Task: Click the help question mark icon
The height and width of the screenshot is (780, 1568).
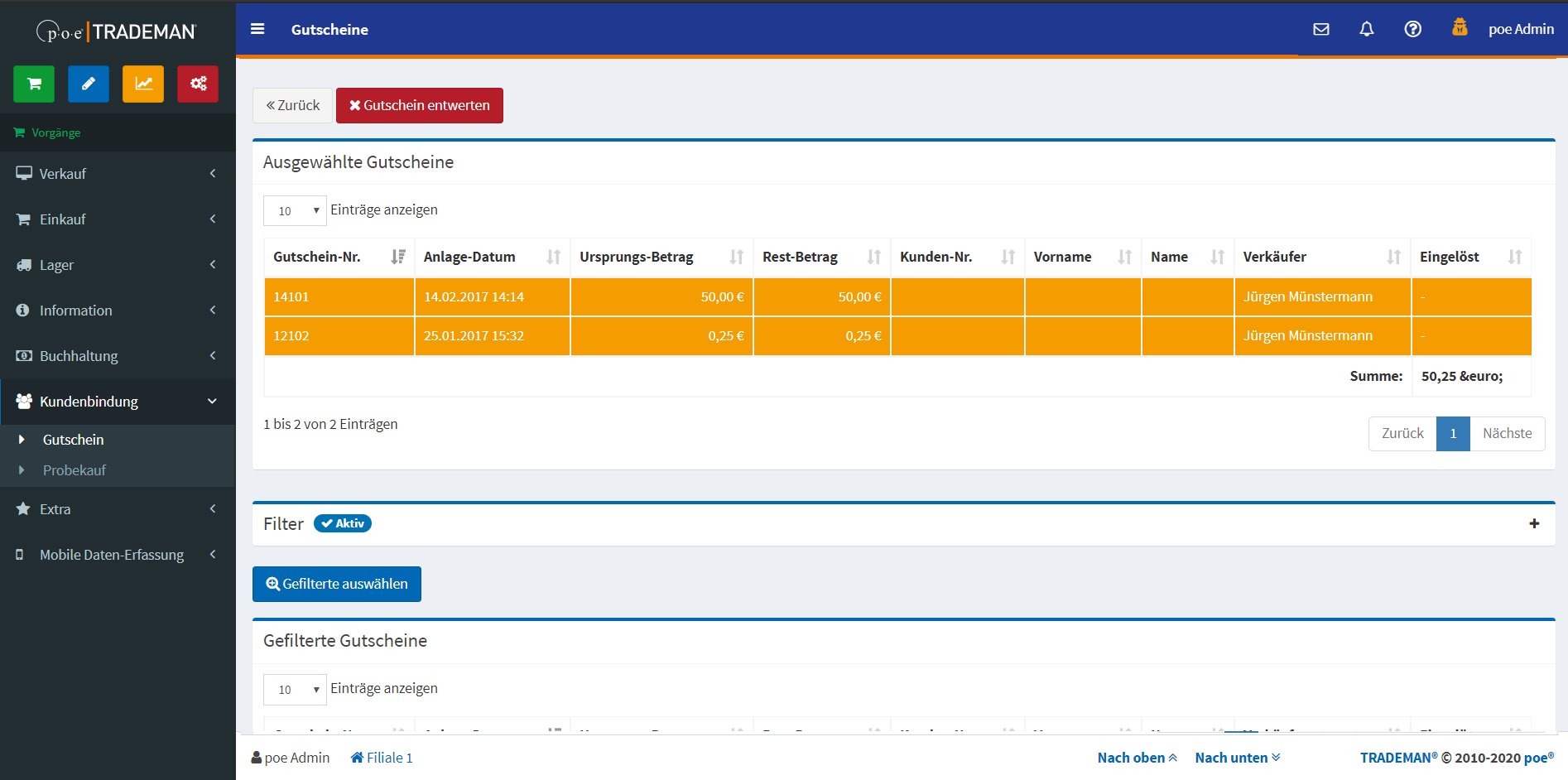Action: pos(1413,29)
